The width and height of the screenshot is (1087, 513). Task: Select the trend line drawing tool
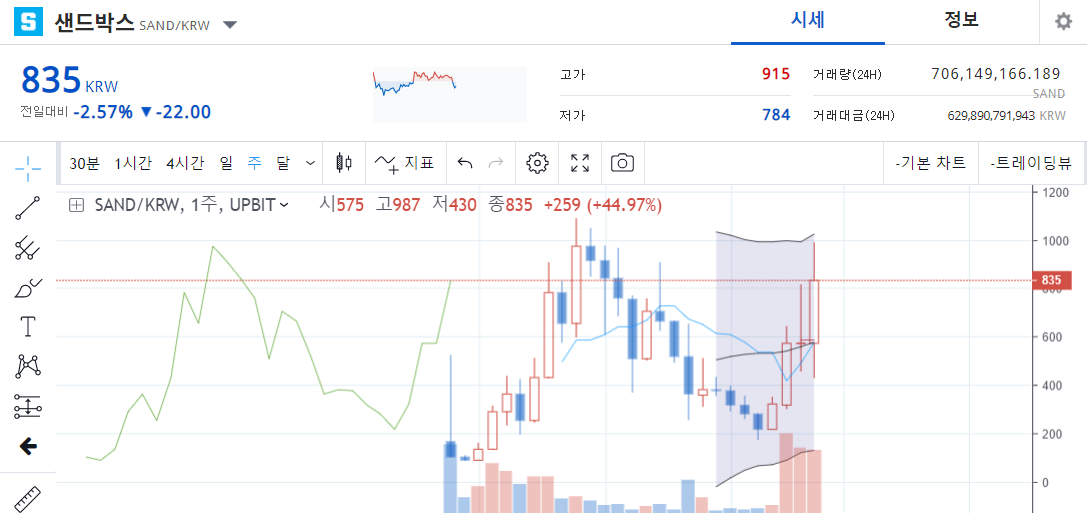pyautogui.click(x=28, y=208)
